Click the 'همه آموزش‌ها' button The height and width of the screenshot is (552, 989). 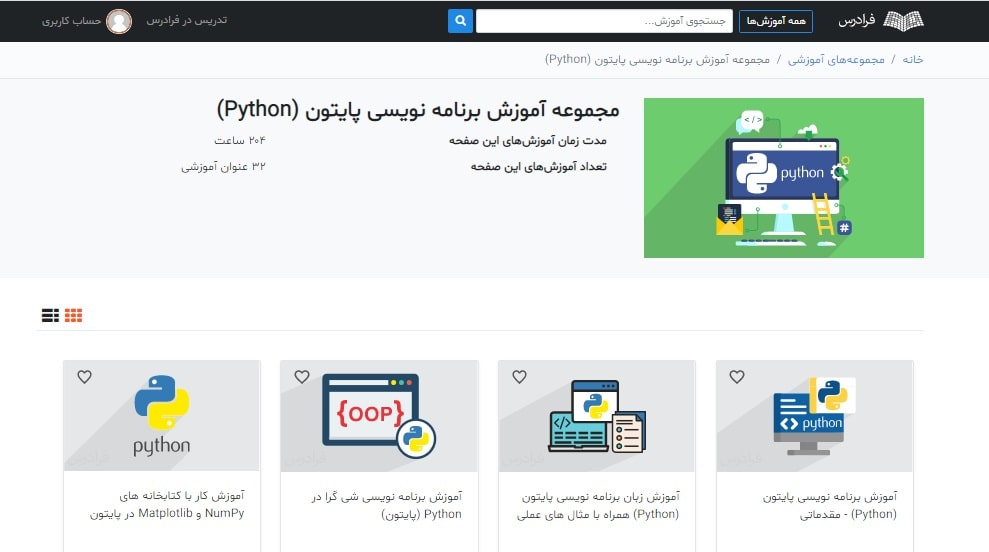(776, 21)
